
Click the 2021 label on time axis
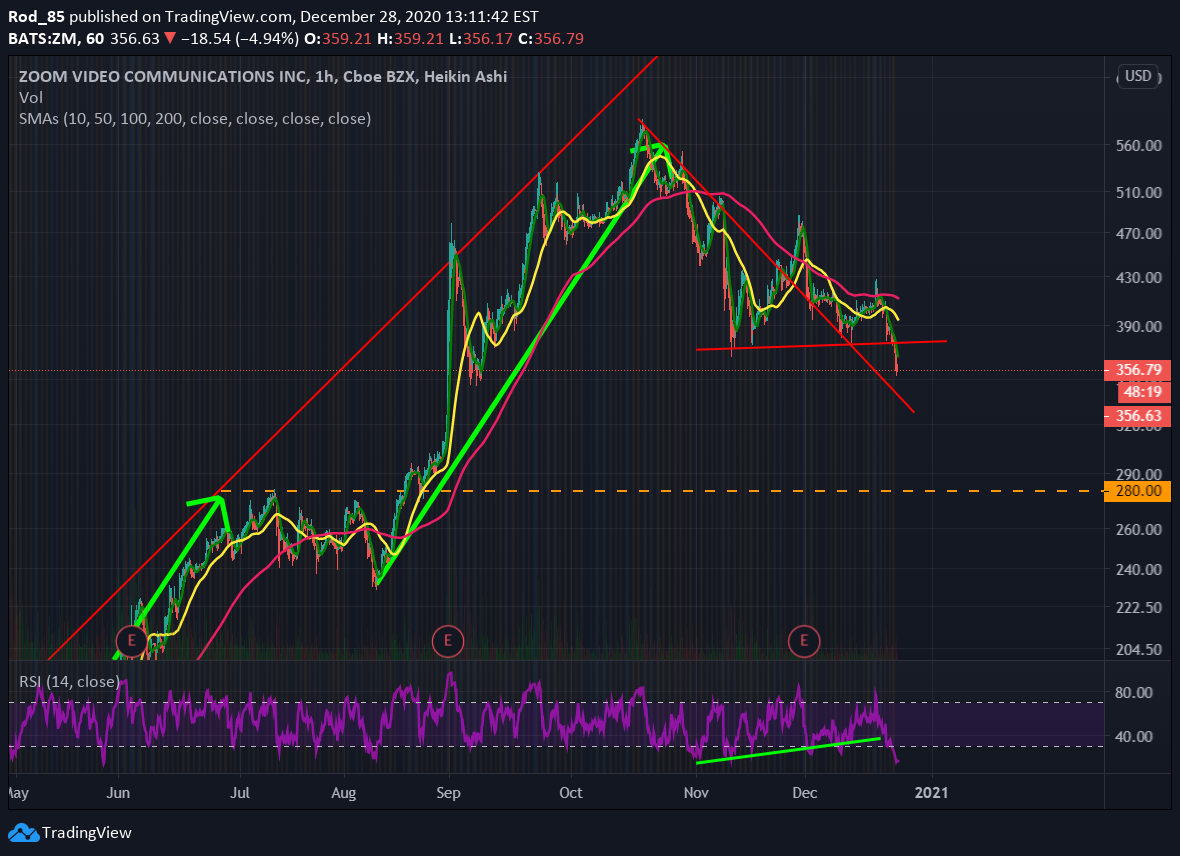932,793
